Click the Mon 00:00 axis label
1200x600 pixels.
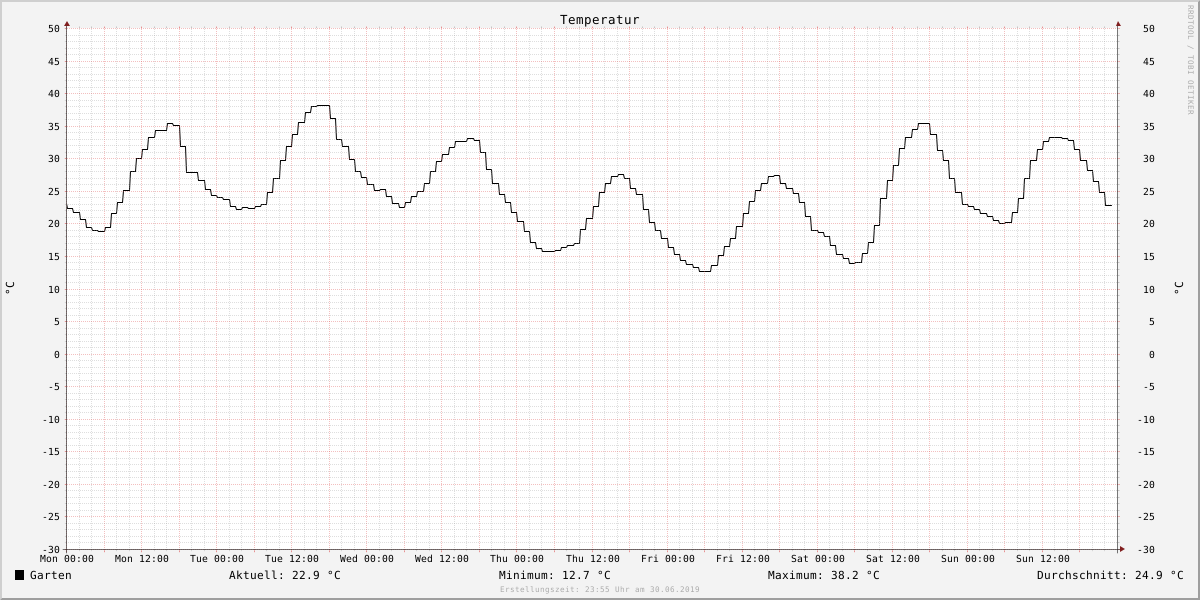coord(67,559)
